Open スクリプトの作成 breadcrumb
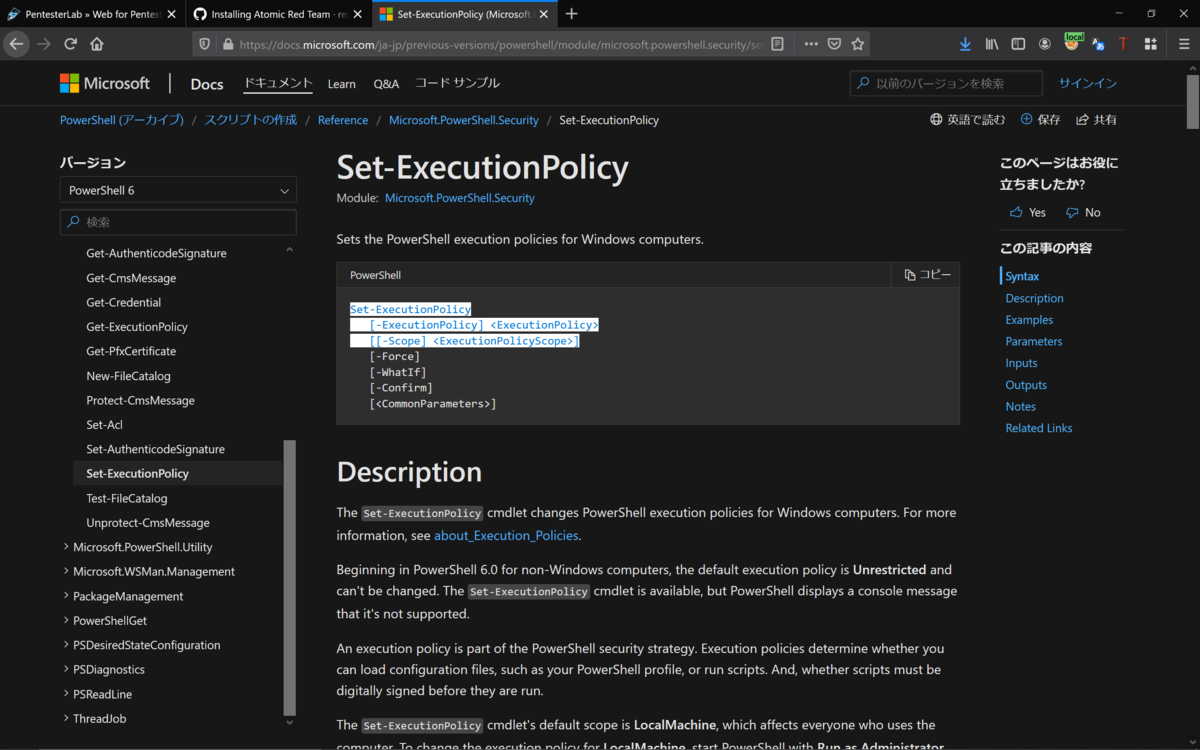Image resolution: width=1200 pixels, height=750 pixels. pyautogui.click(x=251, y=120)
